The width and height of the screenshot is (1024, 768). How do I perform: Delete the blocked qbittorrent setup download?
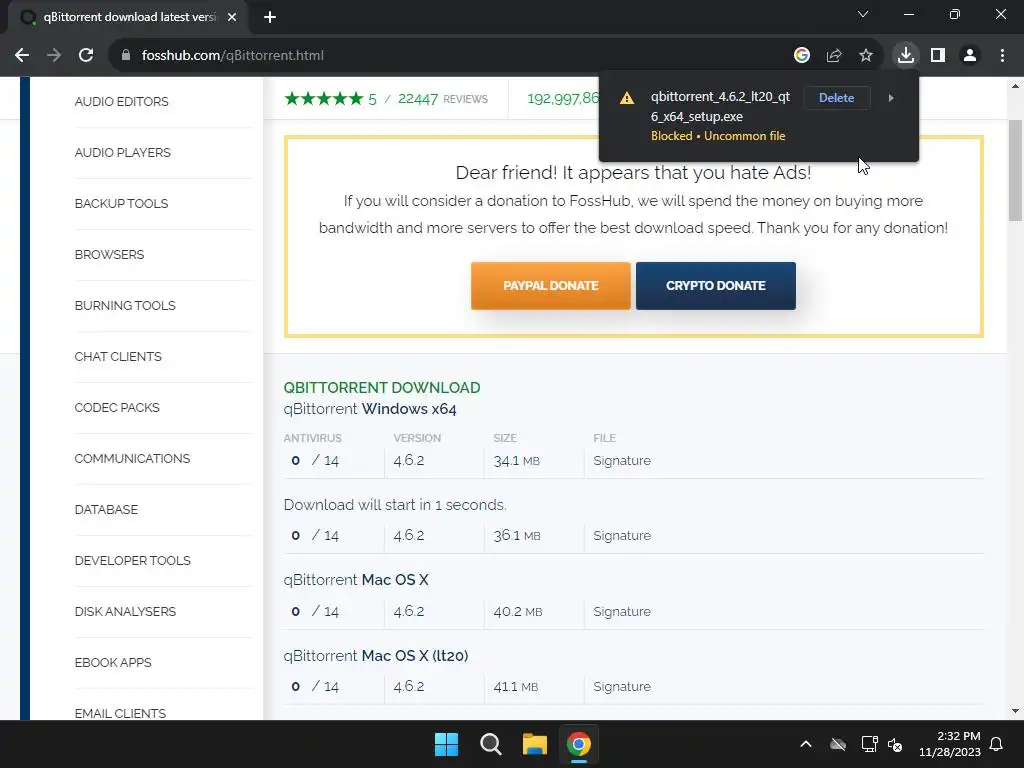tap(837, 98)
